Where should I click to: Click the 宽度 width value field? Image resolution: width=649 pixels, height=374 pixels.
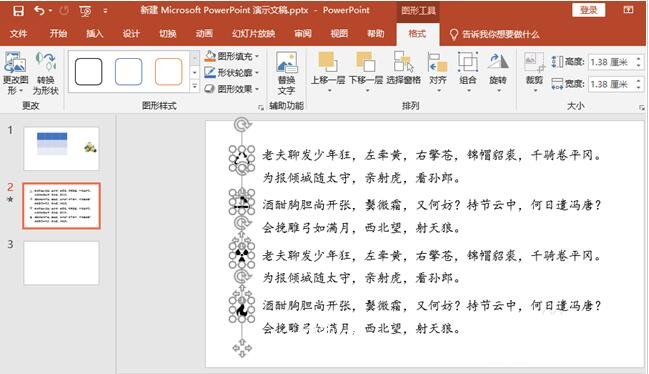click(611, 84)
